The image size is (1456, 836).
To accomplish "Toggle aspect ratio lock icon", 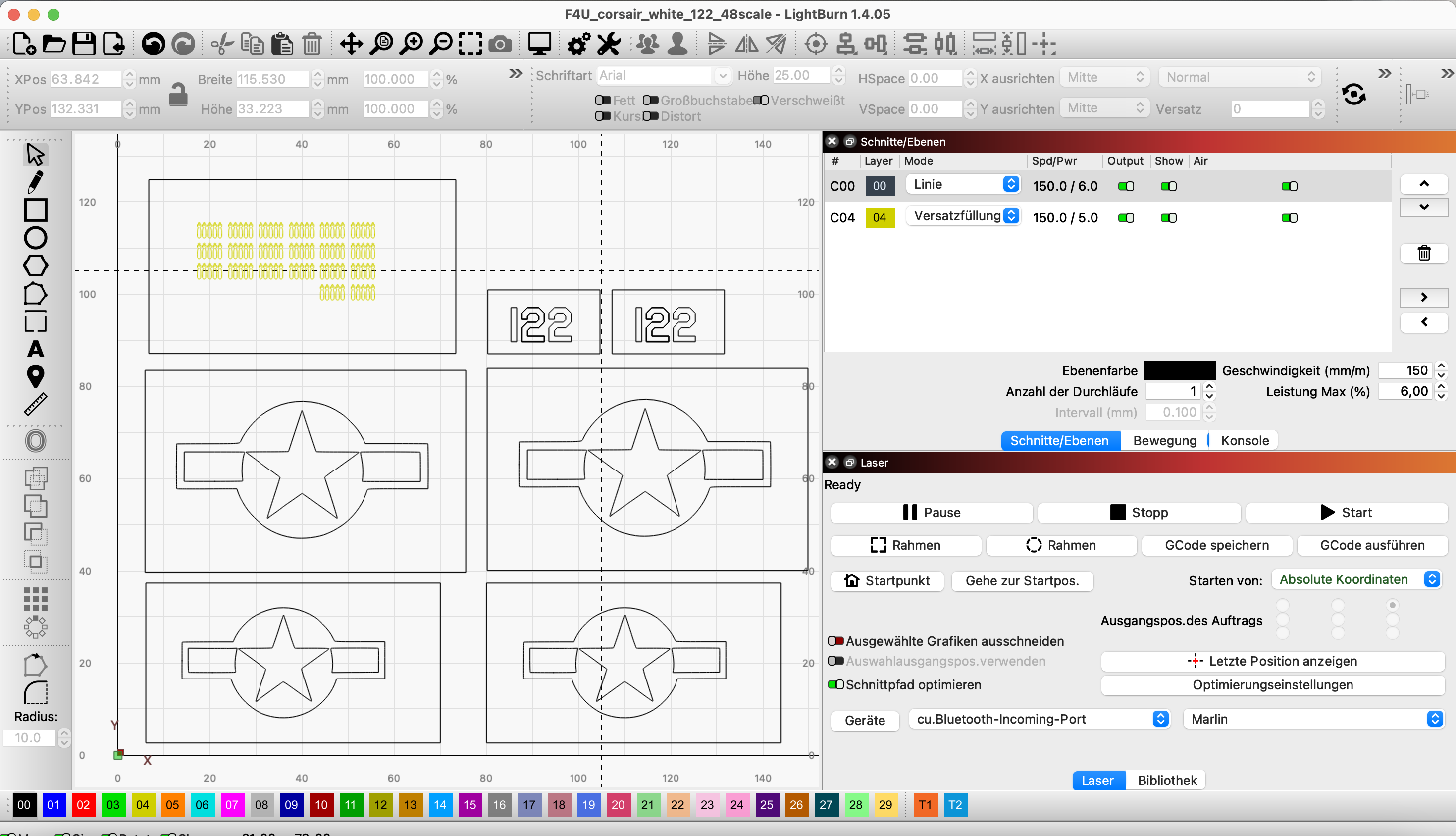I will click(x=178, y=94).
